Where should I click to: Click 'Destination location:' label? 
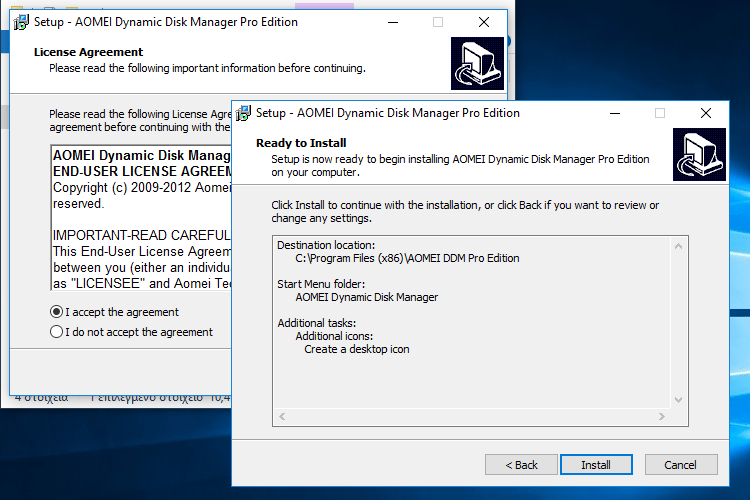(326, 245)
